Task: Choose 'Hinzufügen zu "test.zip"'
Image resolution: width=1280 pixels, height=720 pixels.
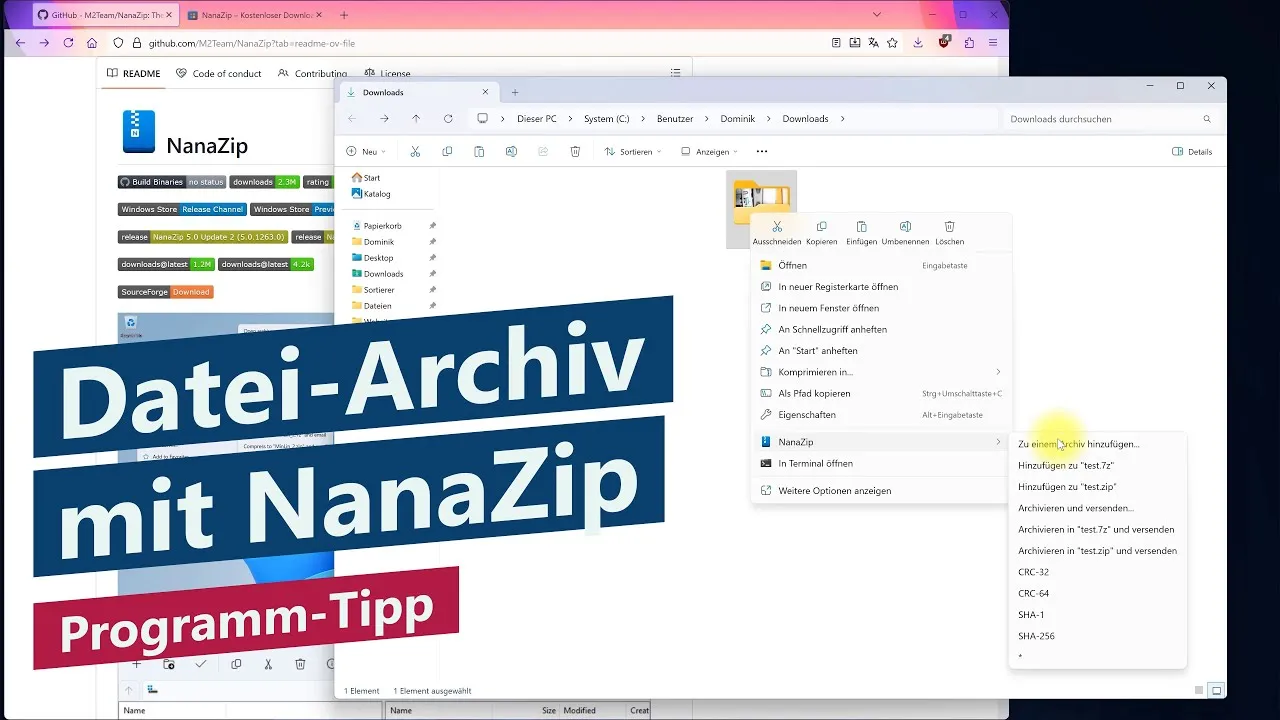Action: click(1067, 487)
